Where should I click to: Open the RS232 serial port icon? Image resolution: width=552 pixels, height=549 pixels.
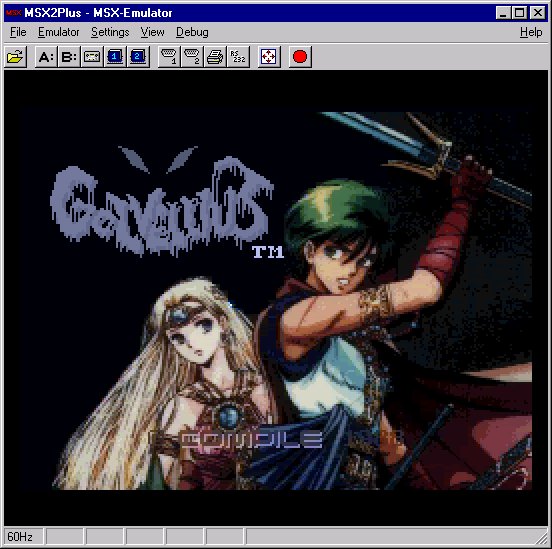[238, 57]
